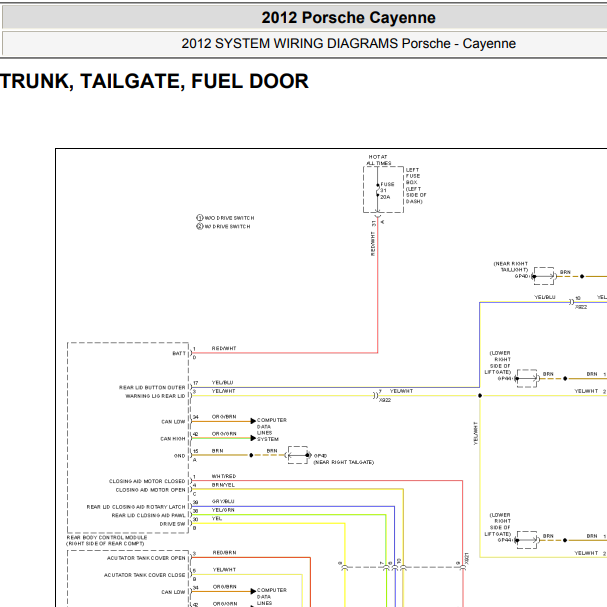Image resolution: width=607 pixels, height=607 pixels.
Task: Click the Hot At All Times label
Action: click(378, 160)
